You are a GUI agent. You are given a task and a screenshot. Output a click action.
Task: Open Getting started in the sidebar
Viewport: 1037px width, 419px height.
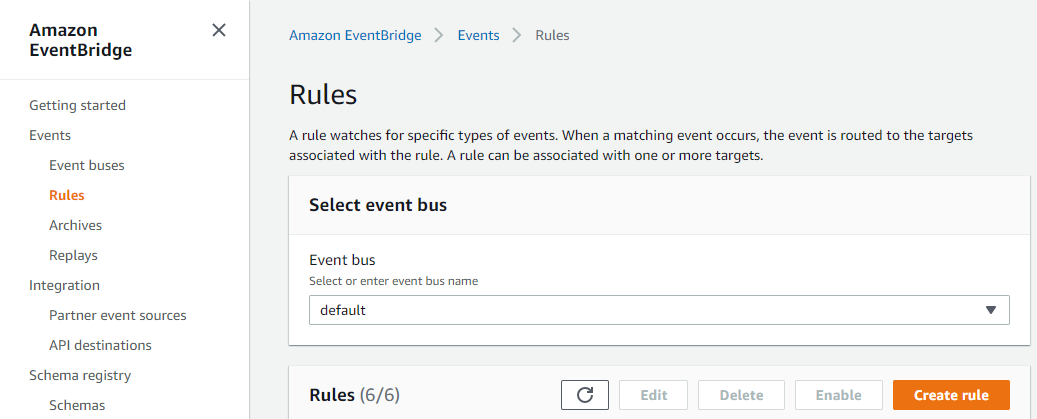77,105
